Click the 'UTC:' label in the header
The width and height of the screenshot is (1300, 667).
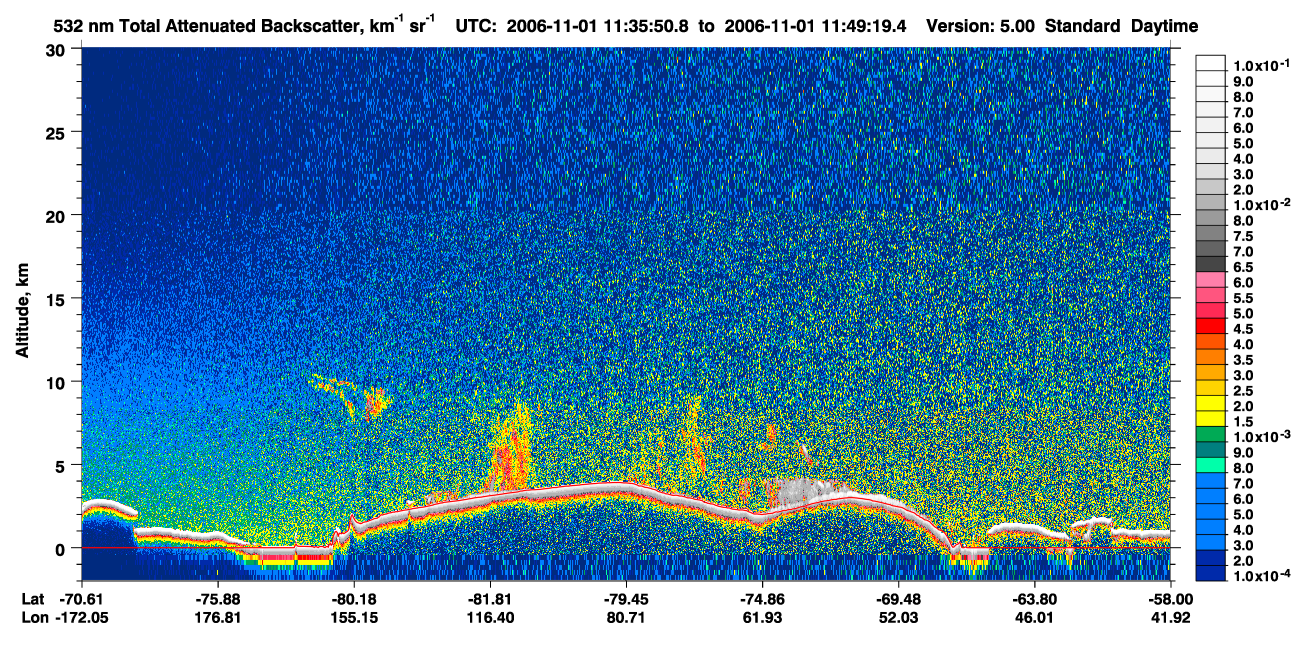click(x=476, y=26)
